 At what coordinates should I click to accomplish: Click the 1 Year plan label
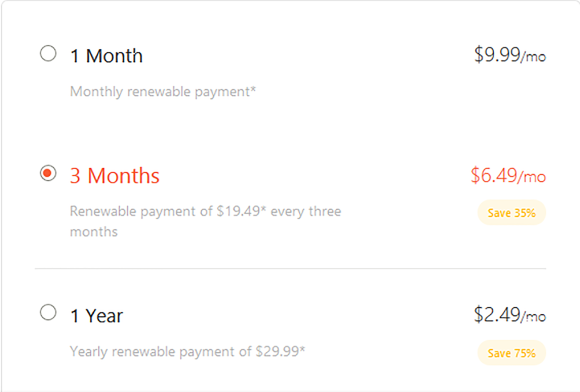click(x=97, y=316)
